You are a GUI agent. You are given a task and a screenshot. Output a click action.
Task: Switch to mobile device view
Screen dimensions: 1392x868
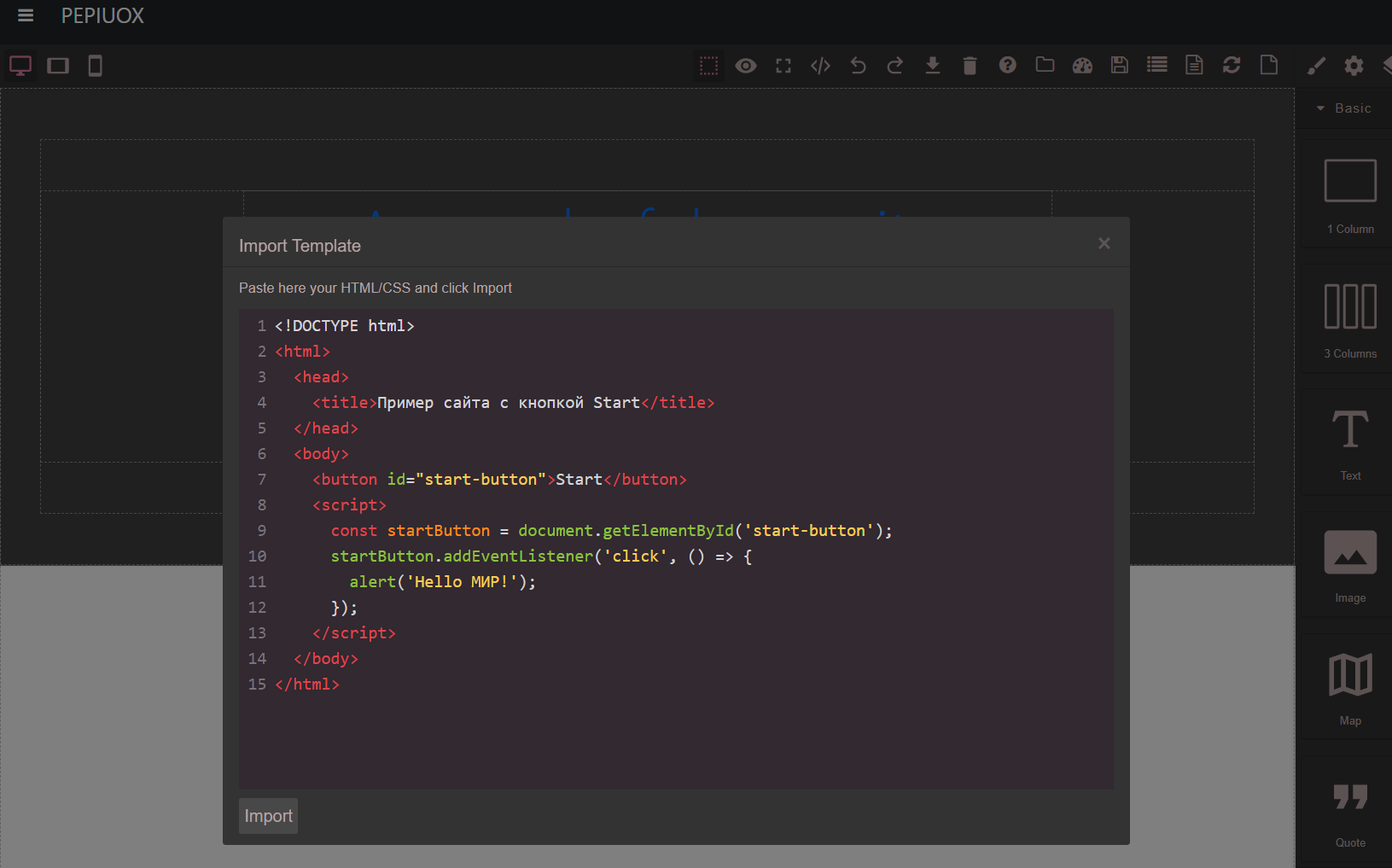(x=95, y=65)
